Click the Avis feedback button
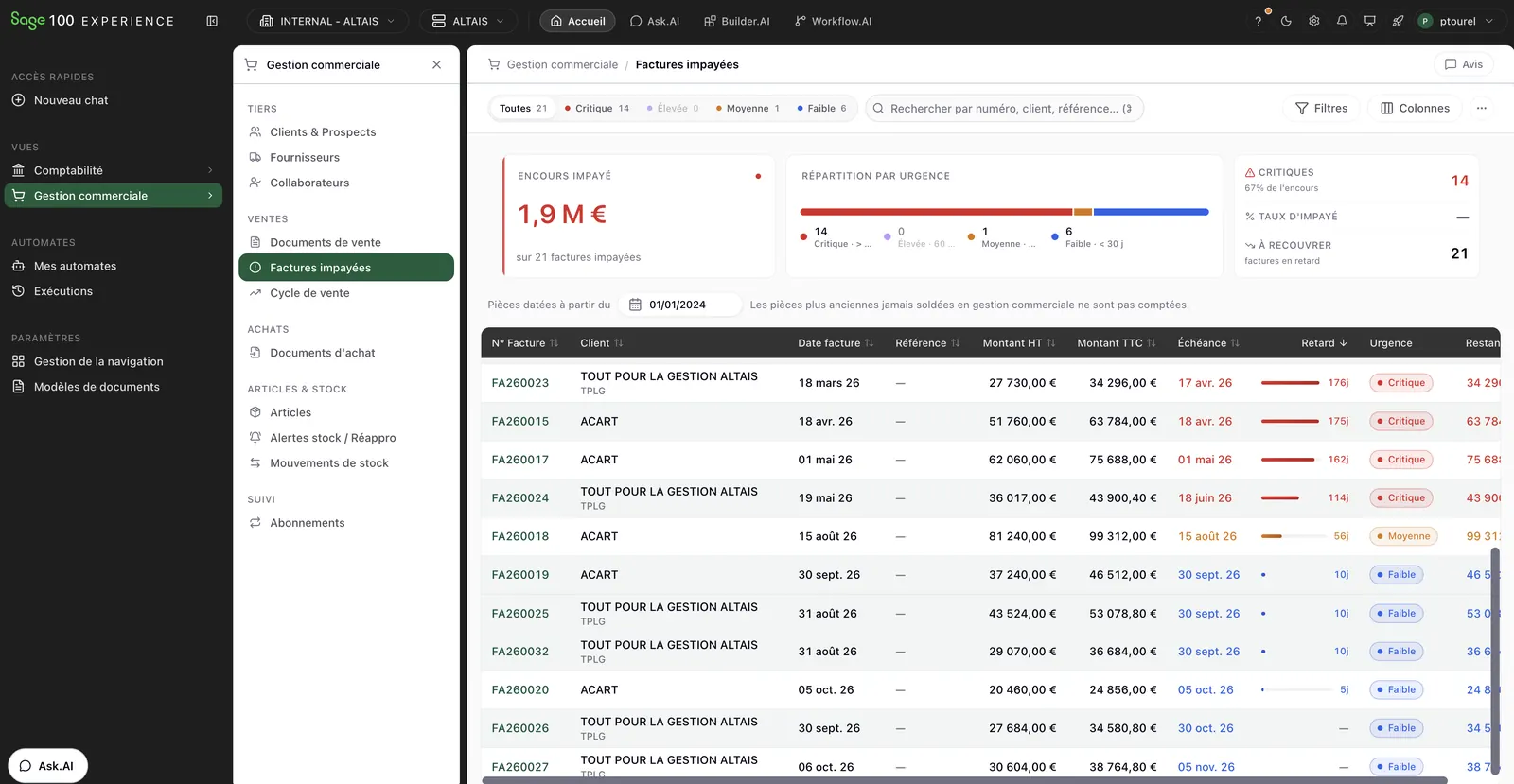The width and height of the screenshot is (1514, 784). click(x=1463, y=64)
